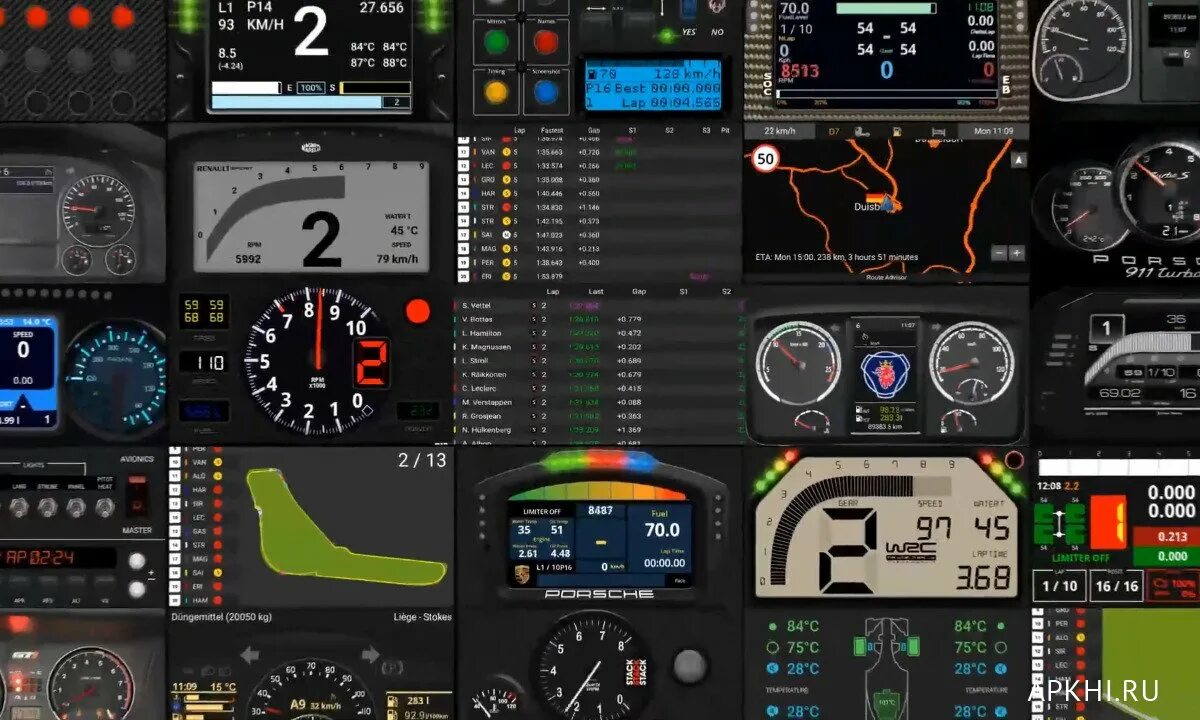The height and width of the screenshot is (720, 1200).
Task: Select the S3 column header
Action: (706, 130)
